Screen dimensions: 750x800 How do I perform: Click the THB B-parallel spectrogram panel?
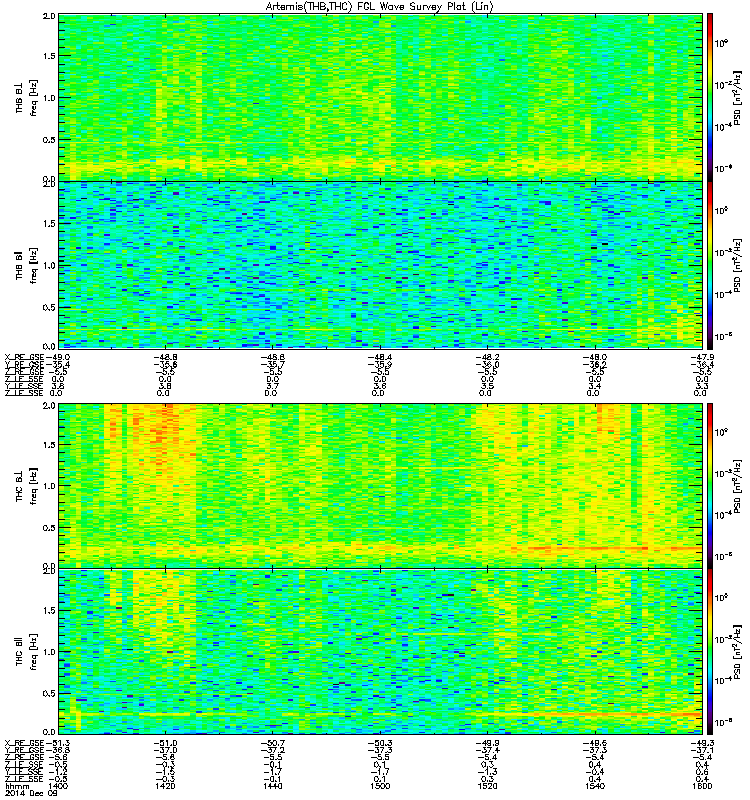tap(380, 265)
